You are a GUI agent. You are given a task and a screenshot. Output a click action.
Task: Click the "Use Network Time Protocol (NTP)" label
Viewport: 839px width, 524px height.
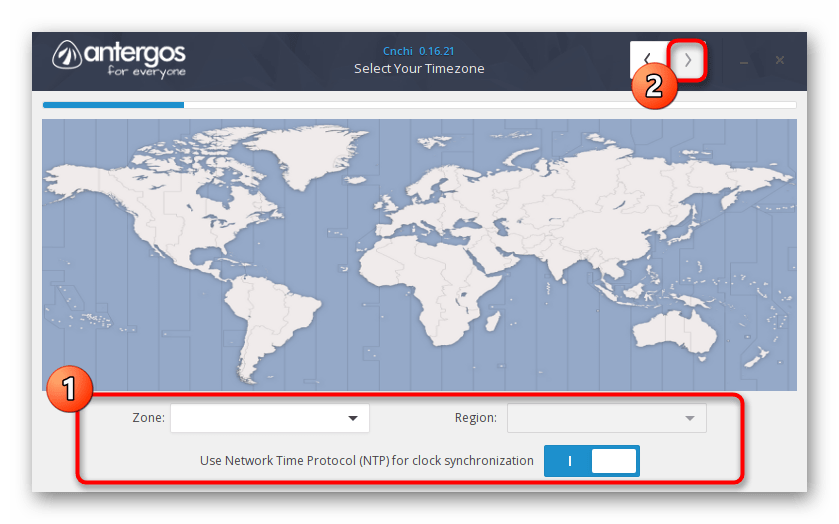pyautogui.click(x=367, y=461)
